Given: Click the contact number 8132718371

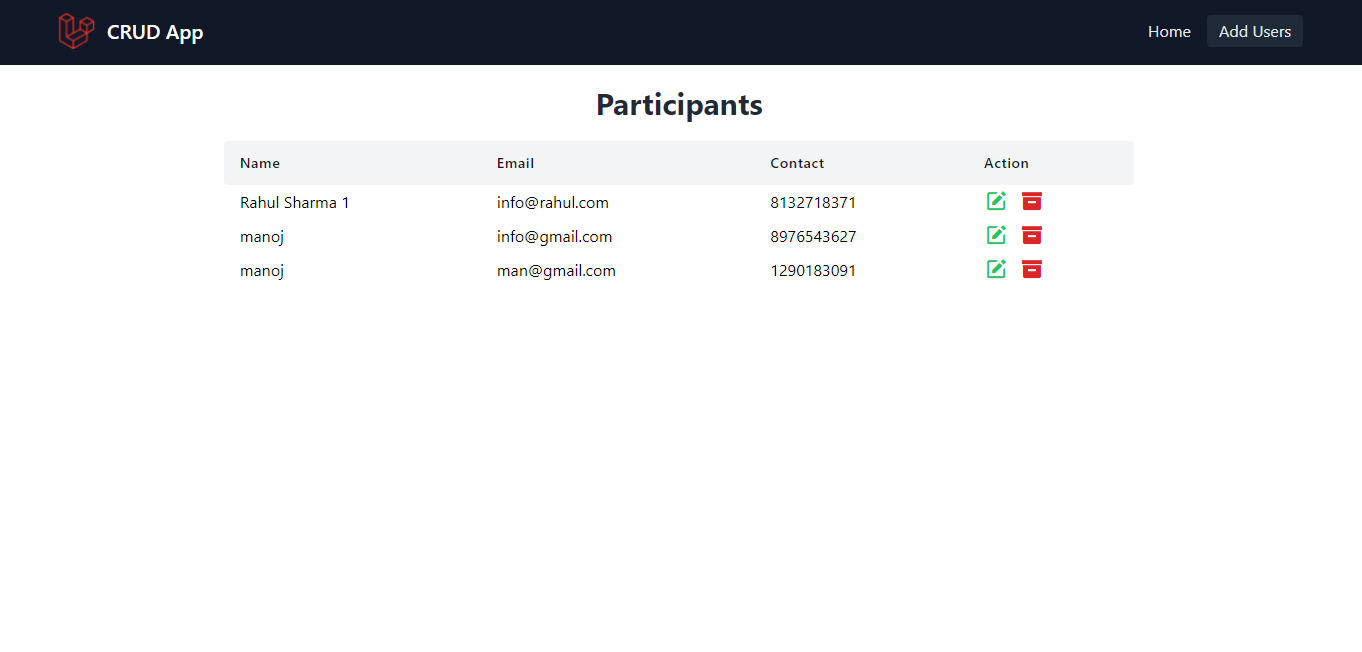Looking at the screenshot, I should 813,202.
